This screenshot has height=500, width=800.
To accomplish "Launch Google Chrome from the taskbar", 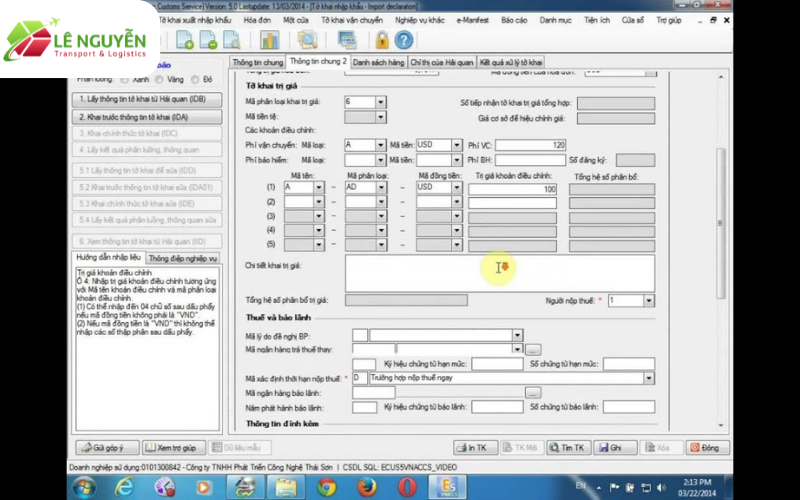I will (x=327, y=488).
